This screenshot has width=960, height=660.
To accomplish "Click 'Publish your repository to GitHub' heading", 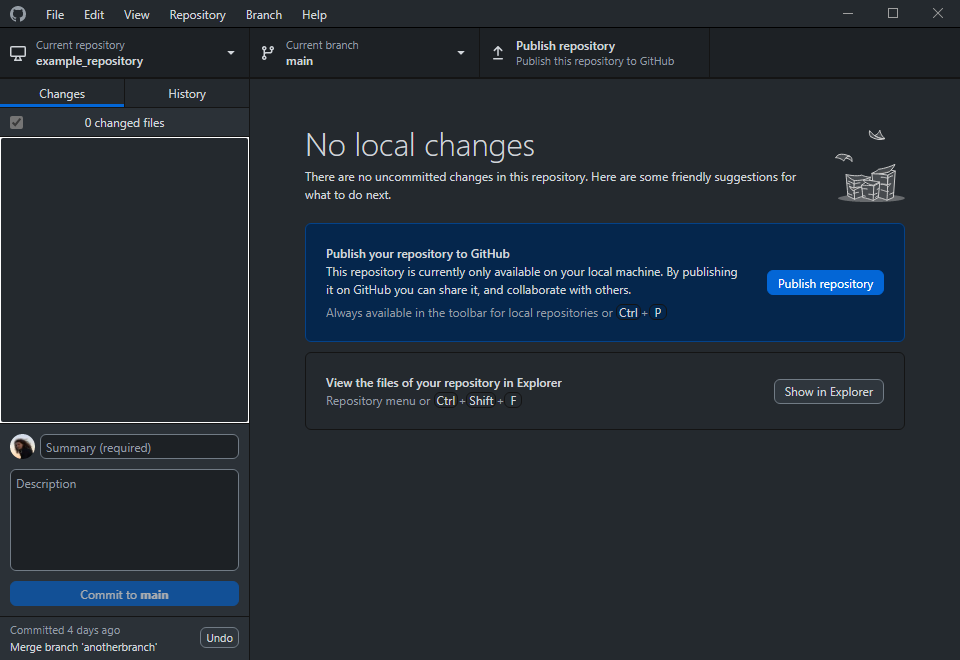I will pyautogui.click(x=418, y=253).
